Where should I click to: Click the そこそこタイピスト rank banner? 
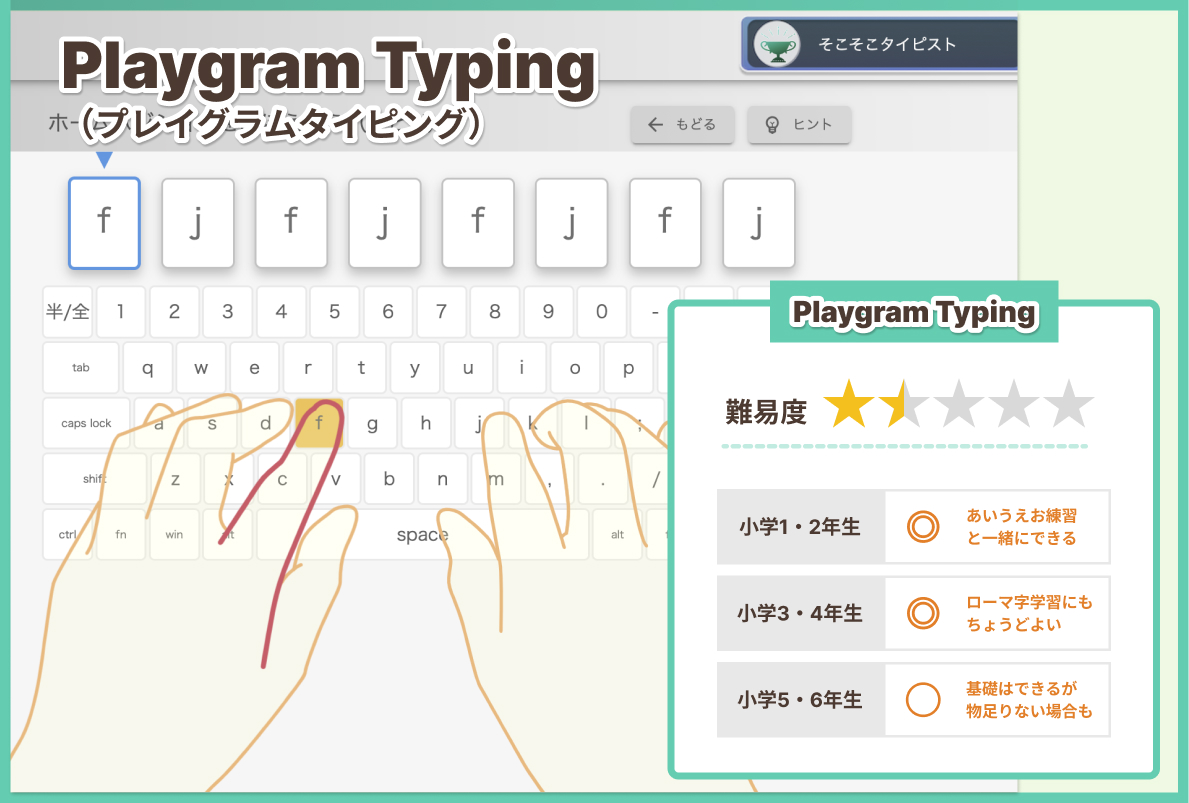point(881,45)
